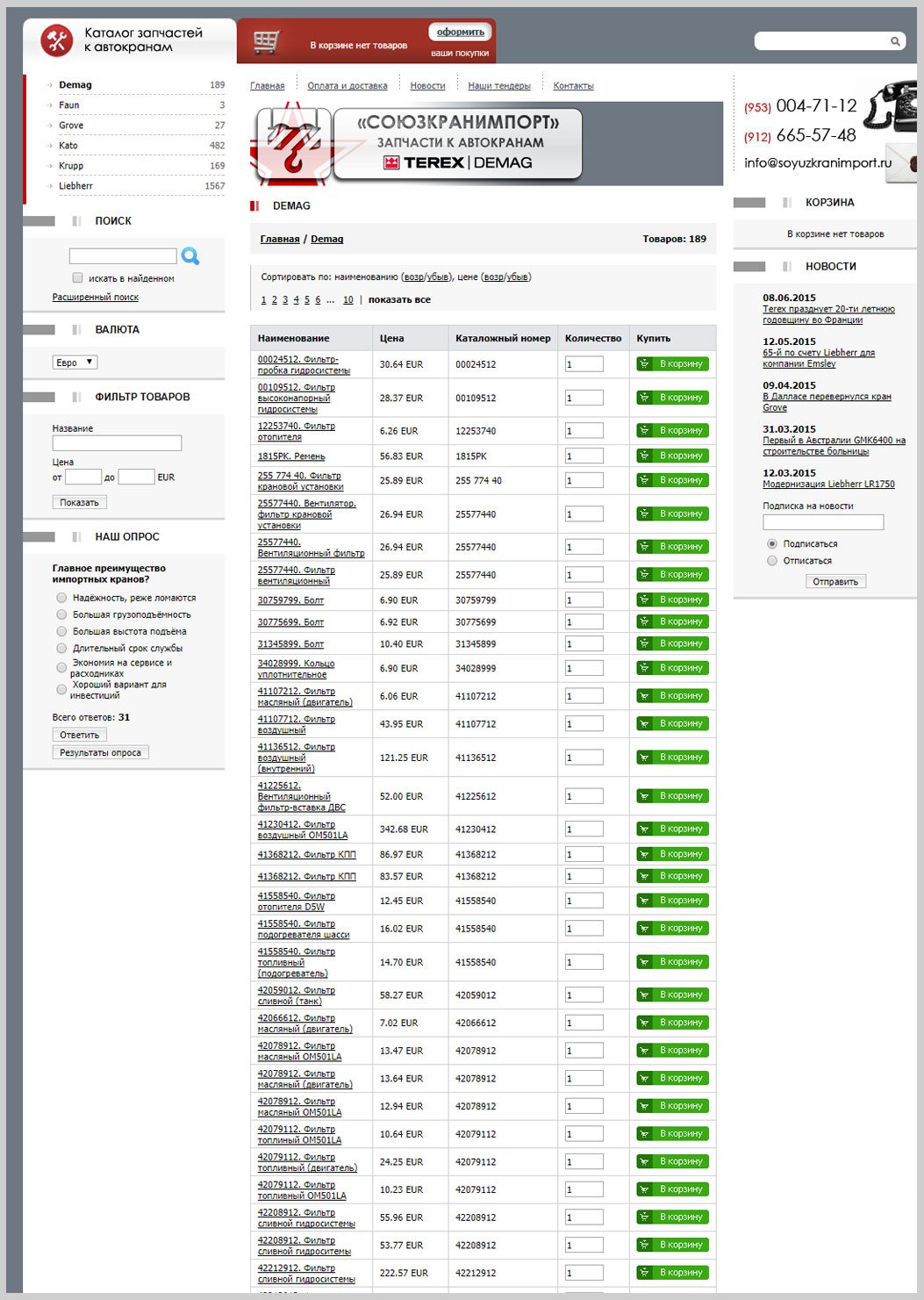Click the blue search magnifier in ПОИСК panel
Screen dimensions: 924x1300
pyautogui.click(x=190, y=256)
